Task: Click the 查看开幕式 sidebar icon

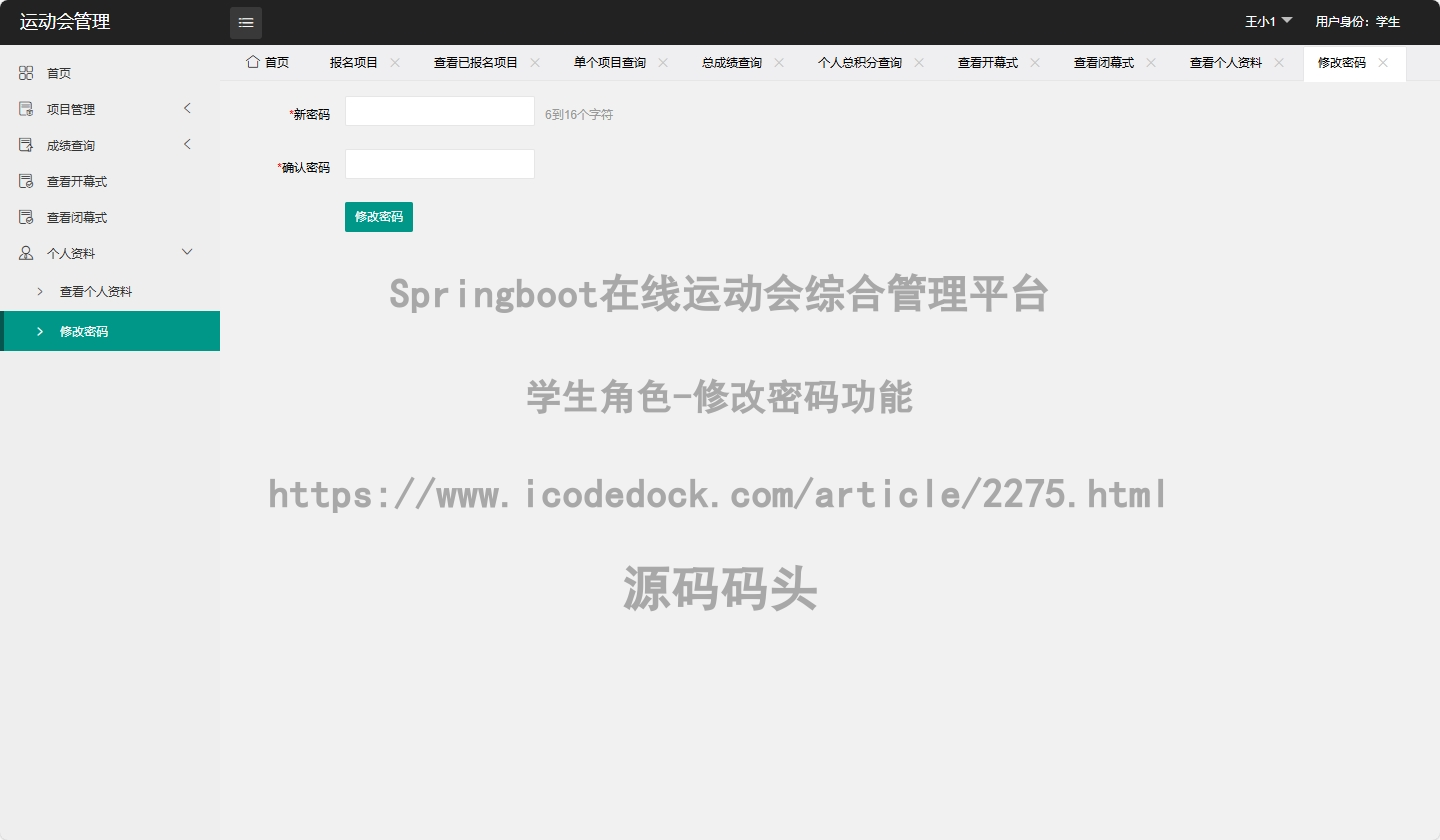Action: [26, 181]
